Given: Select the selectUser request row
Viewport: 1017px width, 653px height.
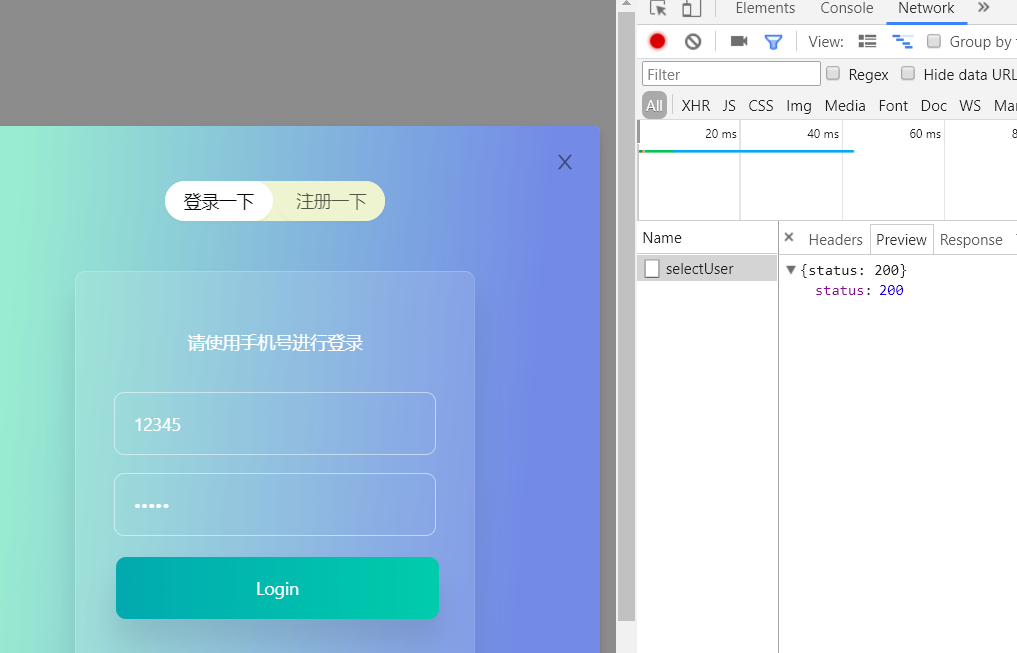Looking at the screenshot, I should [707, 268].
